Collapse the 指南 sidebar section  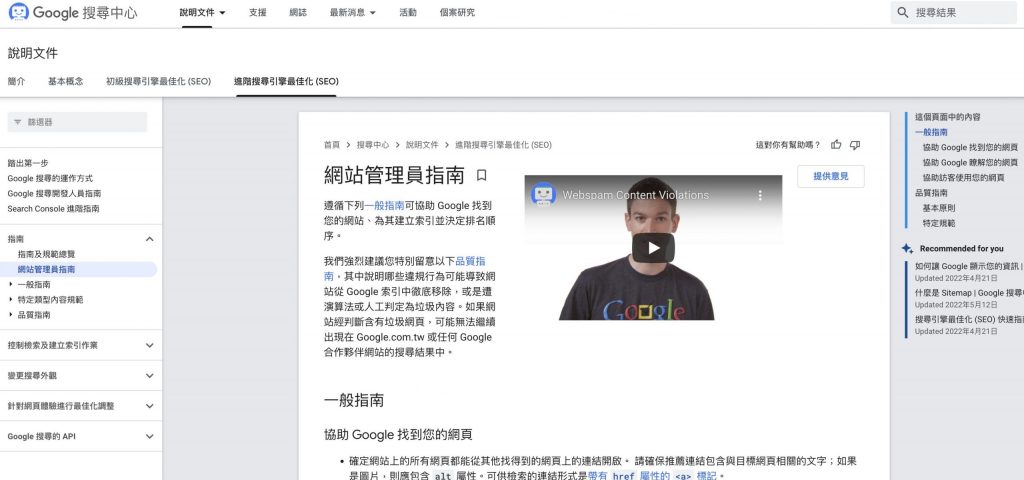[150, 239]
